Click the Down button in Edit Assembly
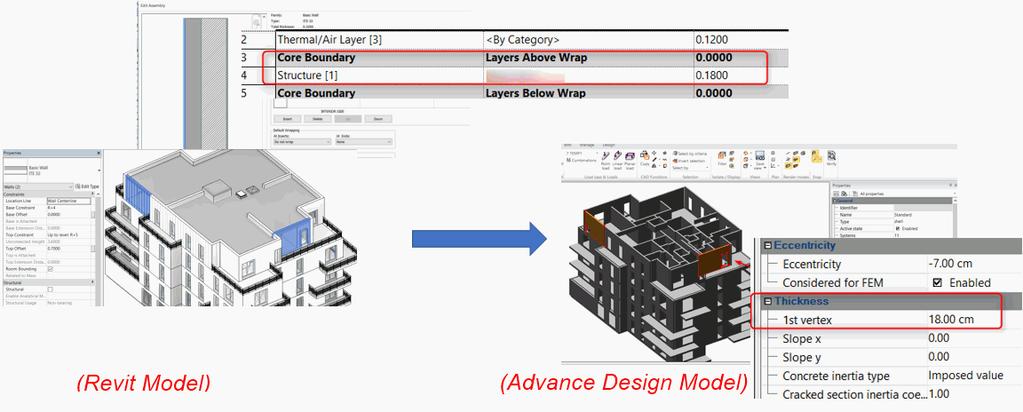The image size is (1023, 412). [378, 119]
